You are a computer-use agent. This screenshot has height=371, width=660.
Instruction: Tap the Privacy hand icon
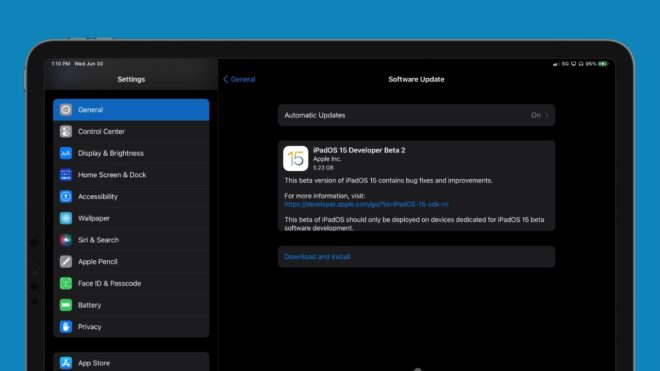click(66, 327)
